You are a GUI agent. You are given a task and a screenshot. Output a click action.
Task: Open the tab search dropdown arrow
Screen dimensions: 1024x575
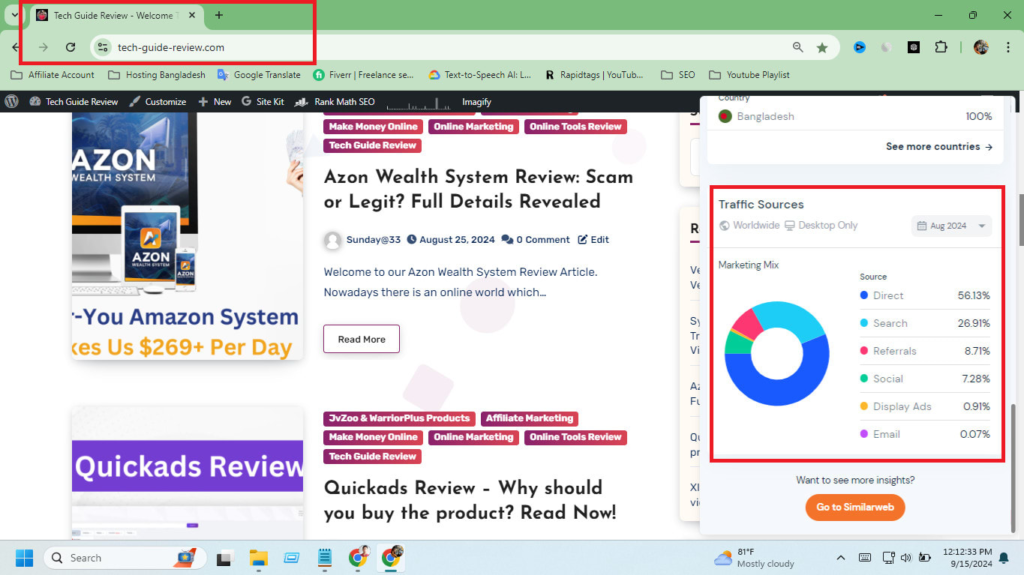point(14,15)
